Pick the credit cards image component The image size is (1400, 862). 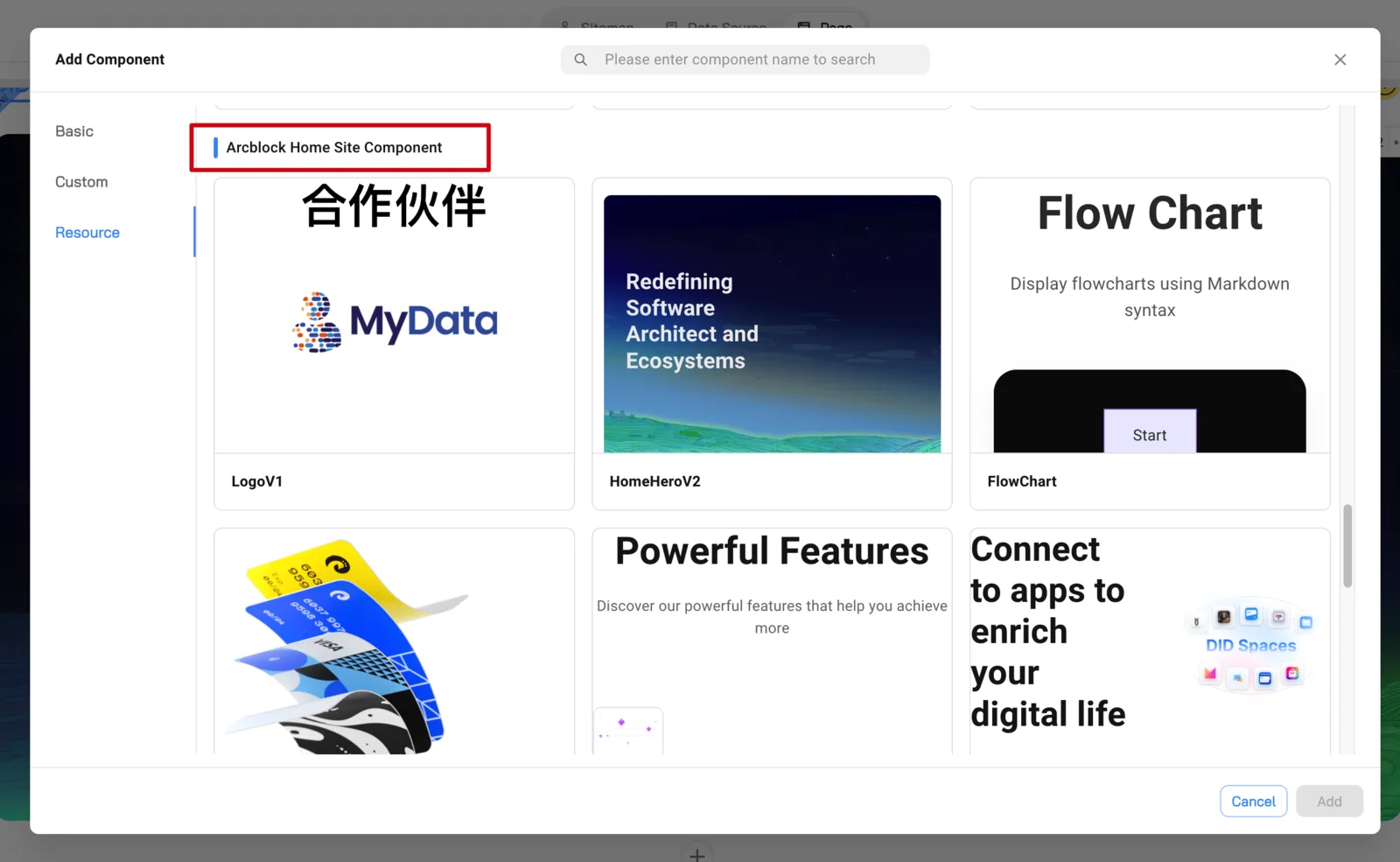click(x=394, y=641)
